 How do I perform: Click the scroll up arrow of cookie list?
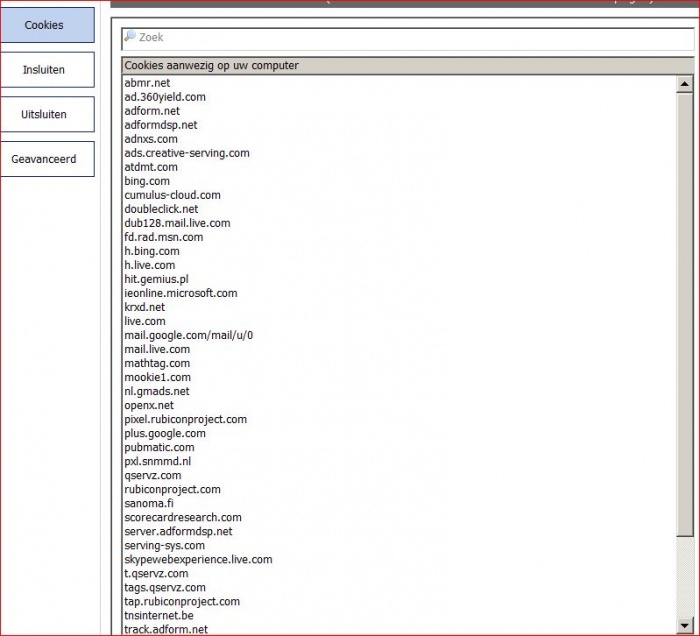click(x=684, y=84)
